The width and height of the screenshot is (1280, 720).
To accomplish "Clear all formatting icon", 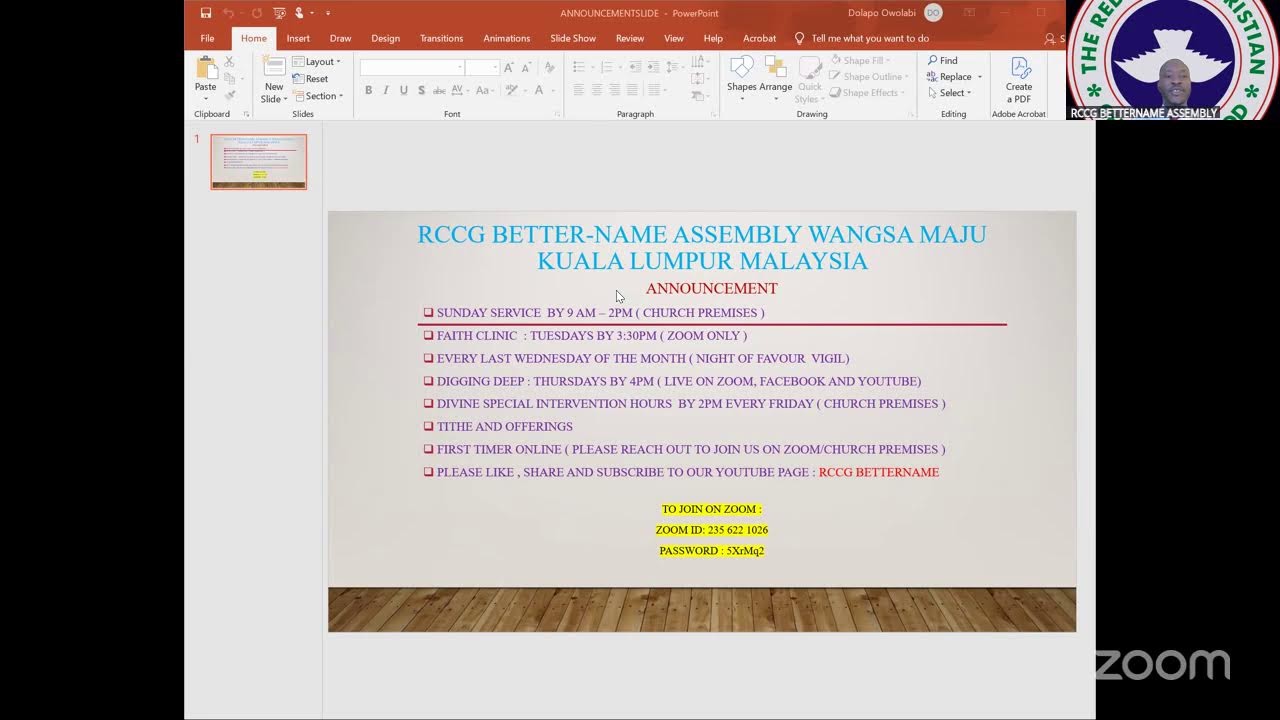I will point(549,68).
